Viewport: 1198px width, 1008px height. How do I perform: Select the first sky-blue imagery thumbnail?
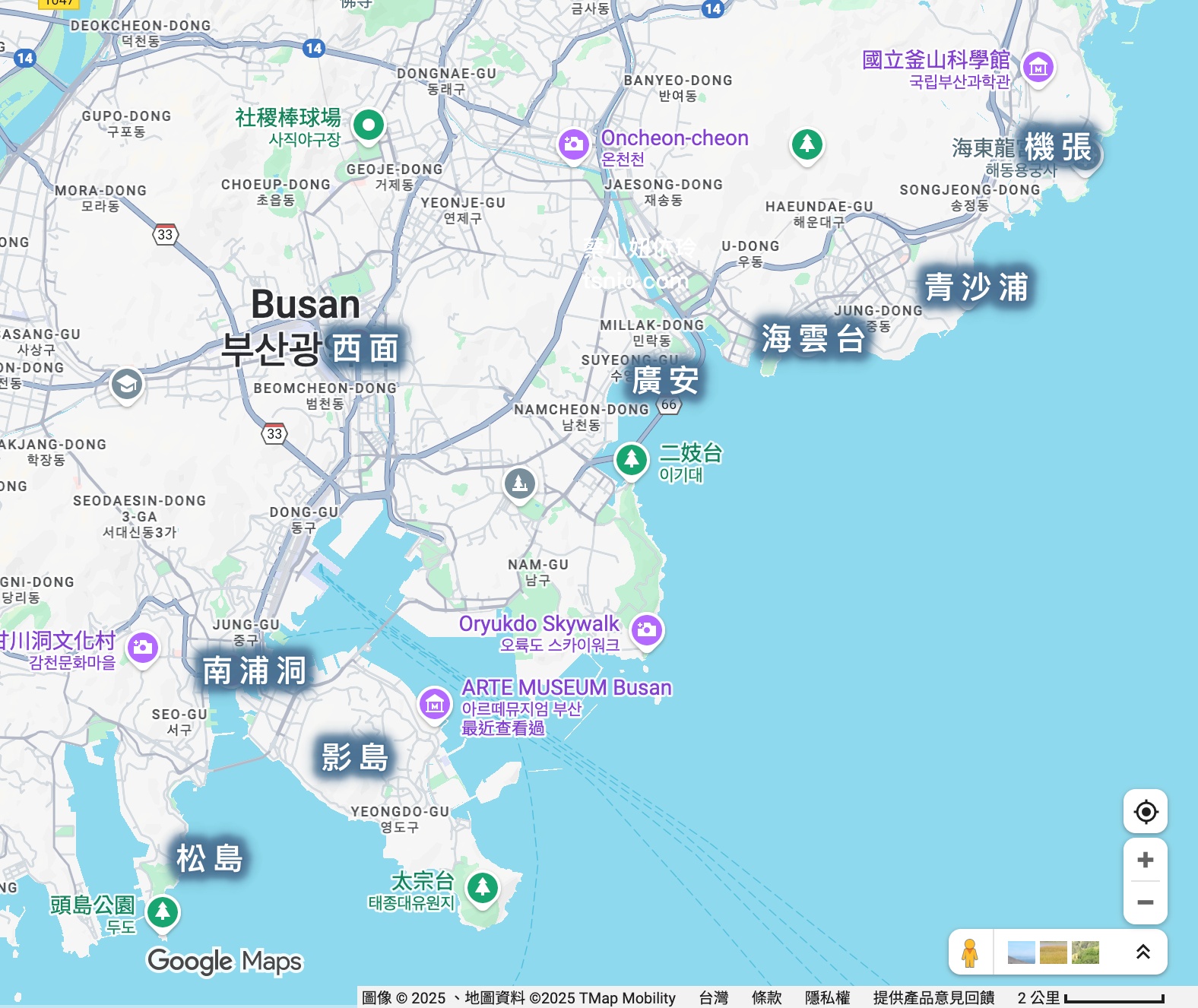coord(1021,953)
